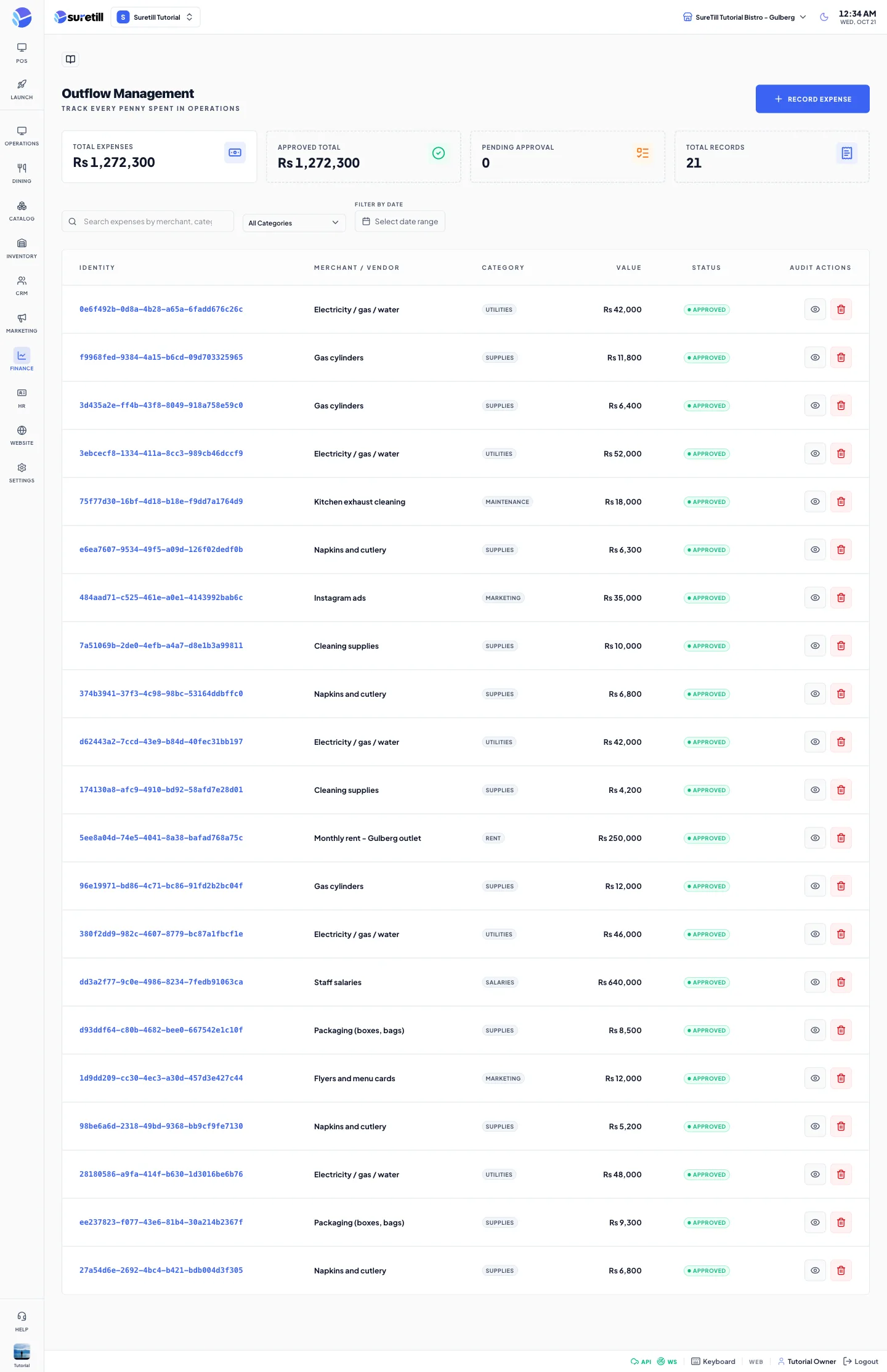View the Rs 11,800 Gas cylinders expense
This screenshot has height=1372, width=887.
click(x=815, y=357)
